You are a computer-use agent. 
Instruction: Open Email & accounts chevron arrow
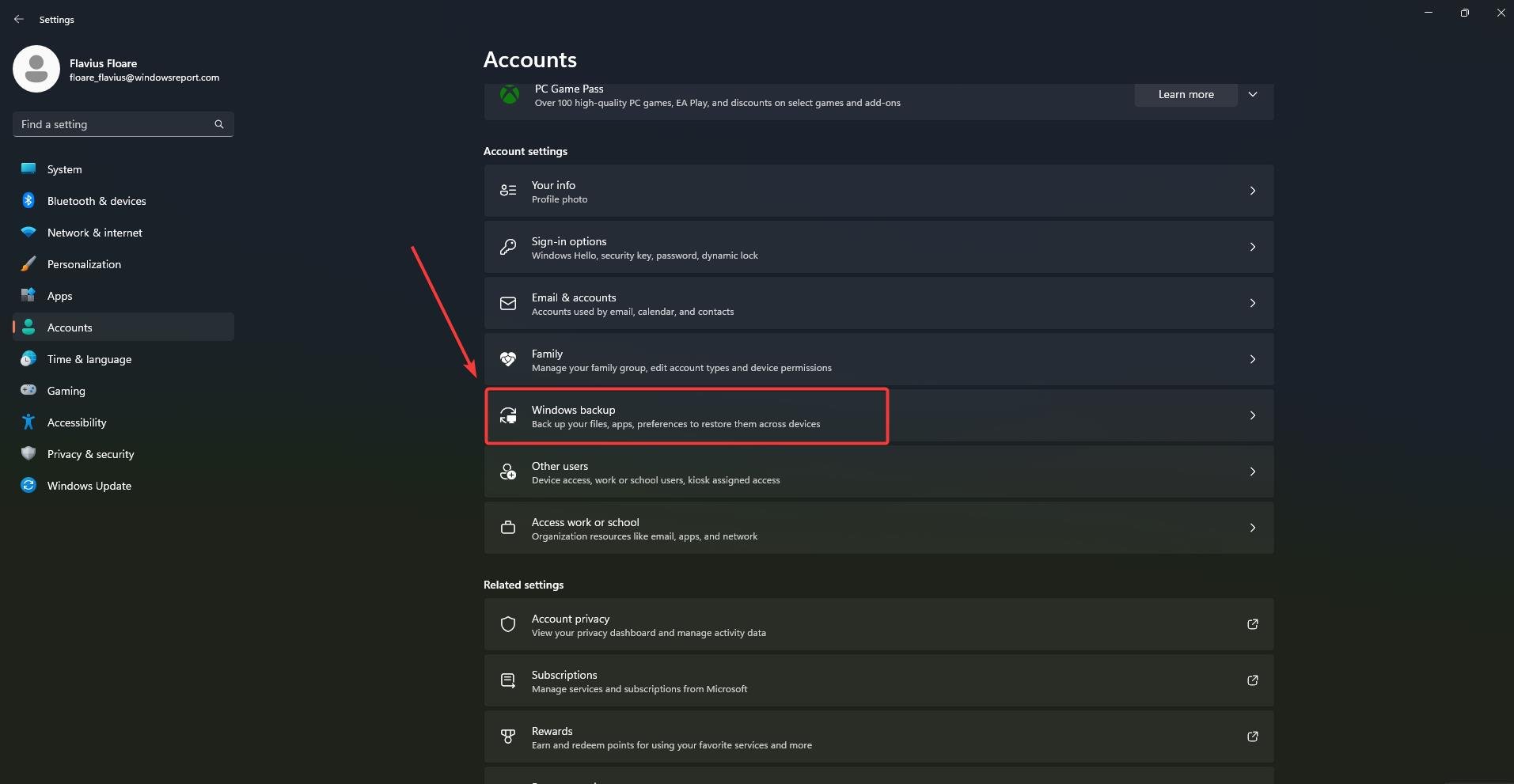pos(1253,303)
